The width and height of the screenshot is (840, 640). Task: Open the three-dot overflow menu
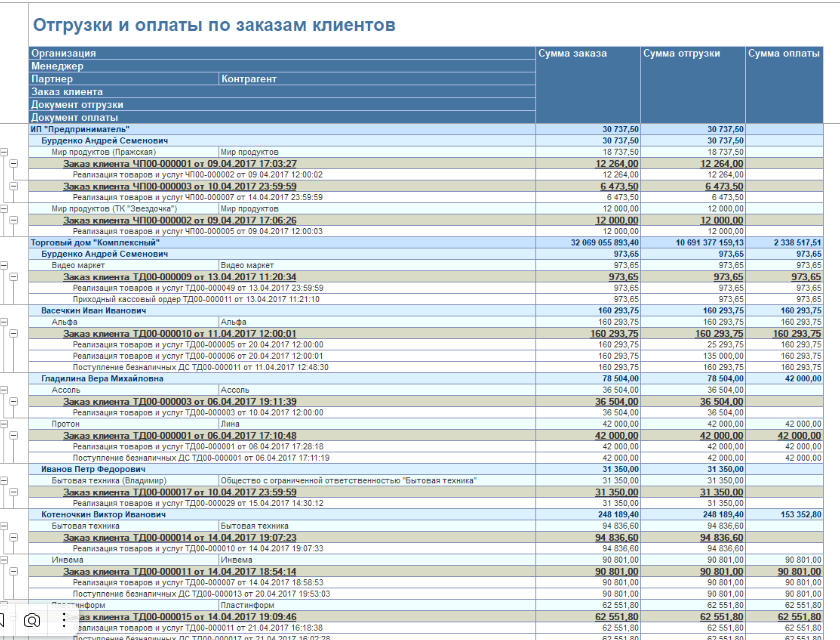point(65,620)
